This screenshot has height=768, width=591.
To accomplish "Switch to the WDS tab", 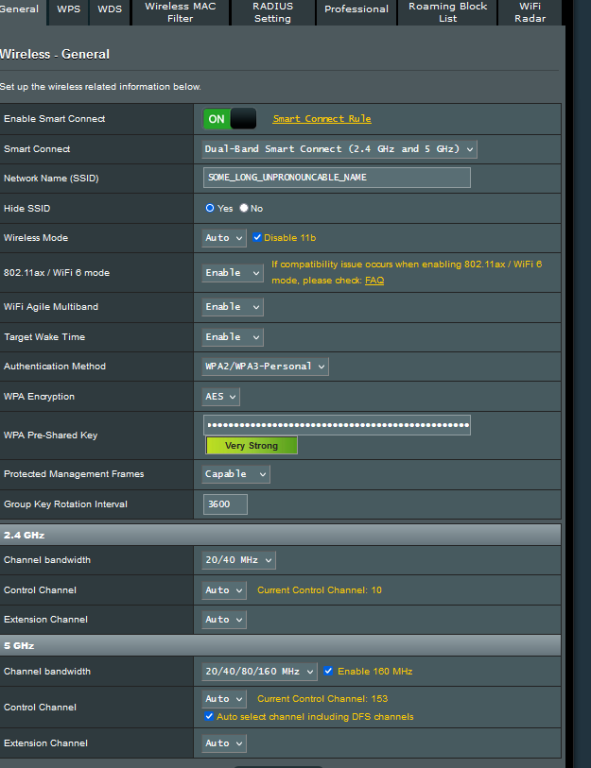I will 110,12.
